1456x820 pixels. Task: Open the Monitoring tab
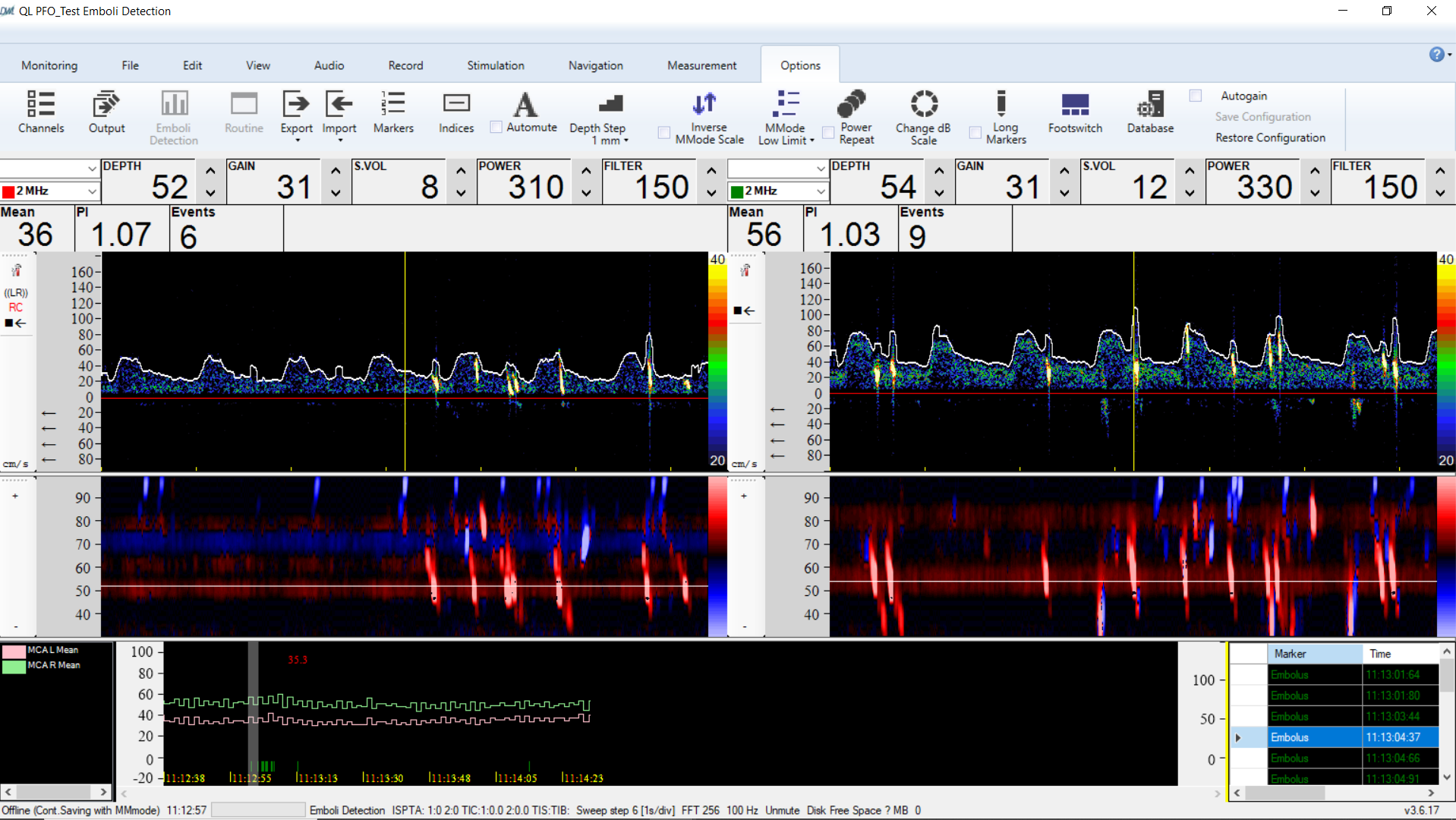point(49,65)
